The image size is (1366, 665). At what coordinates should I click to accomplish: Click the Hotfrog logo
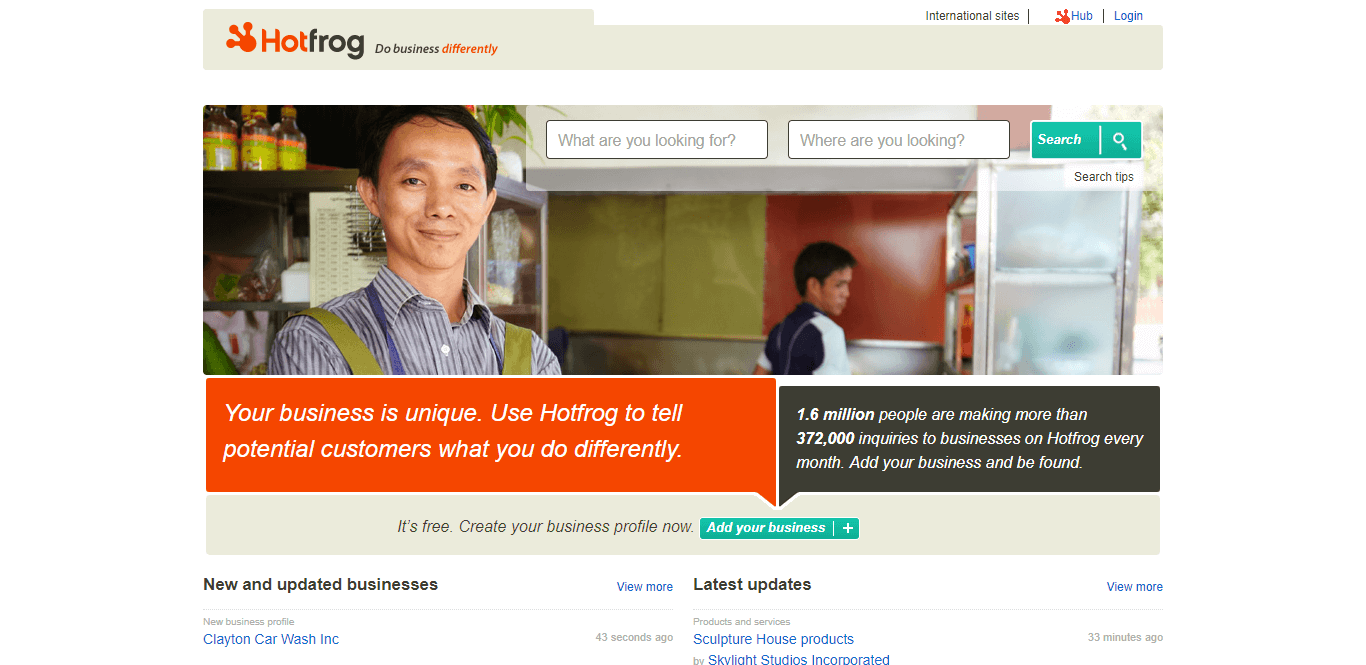[295, 40]
